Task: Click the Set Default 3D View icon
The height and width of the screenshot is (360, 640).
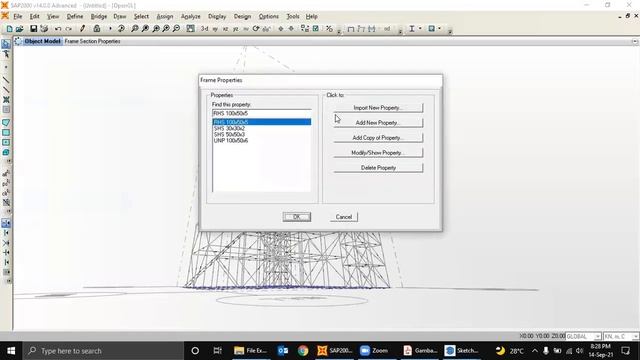Action: [204, 29]
